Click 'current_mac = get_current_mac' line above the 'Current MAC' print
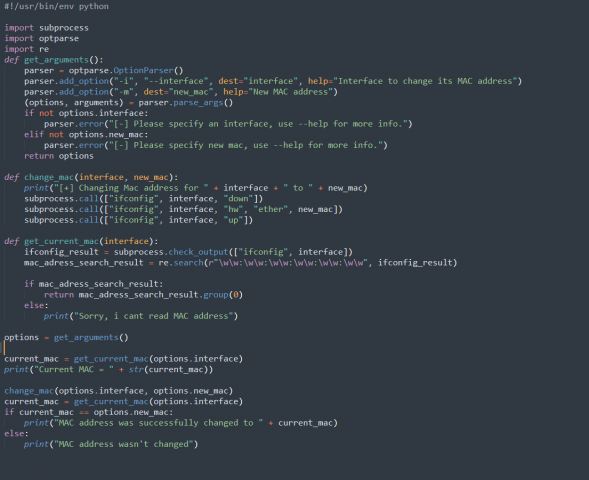This screenshot has width=589, height=480. (124, 359)
